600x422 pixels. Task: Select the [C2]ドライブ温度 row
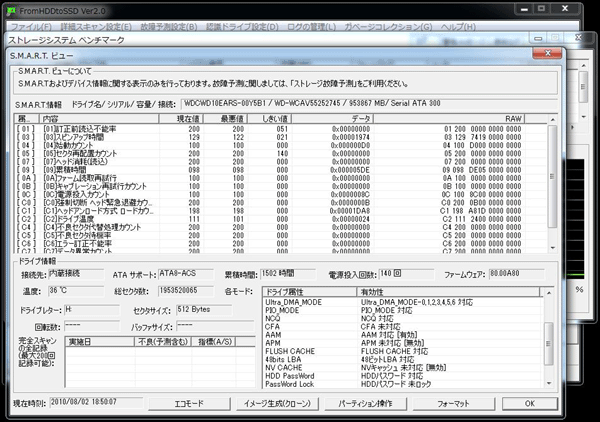point(281,219)
